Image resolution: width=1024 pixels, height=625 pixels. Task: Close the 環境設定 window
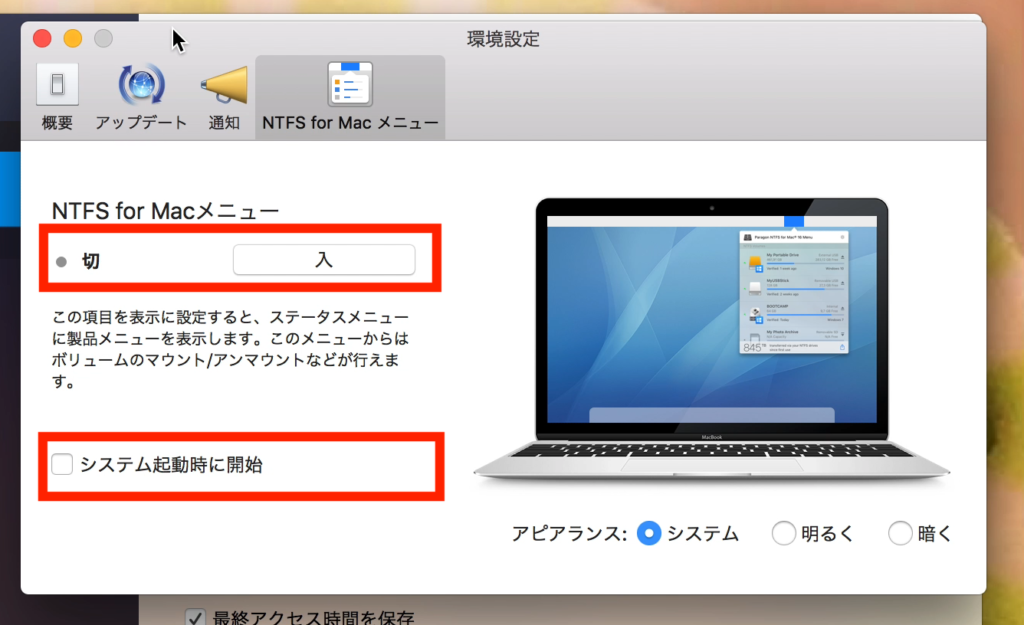[42, 39]
